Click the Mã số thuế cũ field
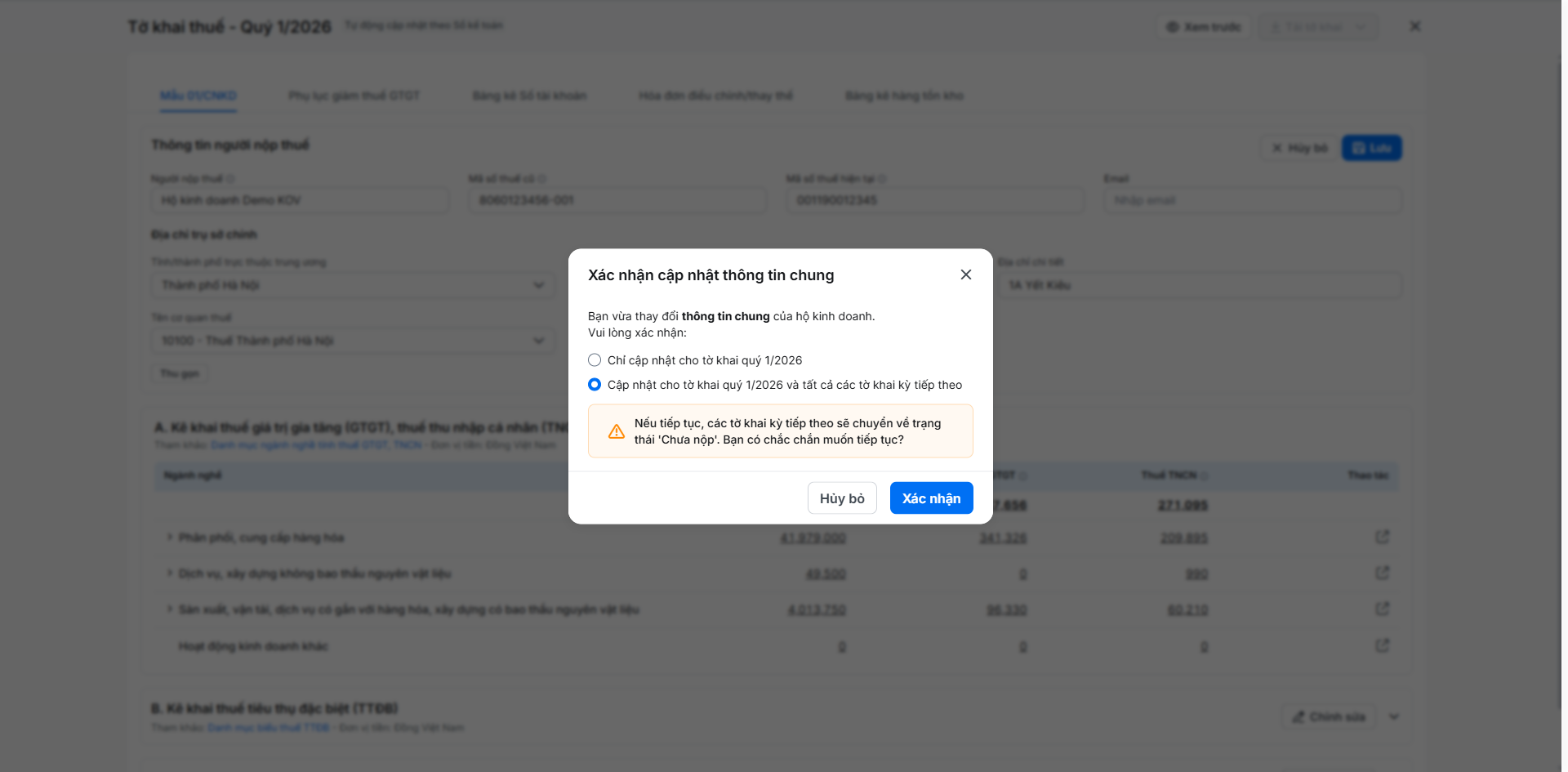The height and width of the screenshot is (772, 1568). (617, 200)
